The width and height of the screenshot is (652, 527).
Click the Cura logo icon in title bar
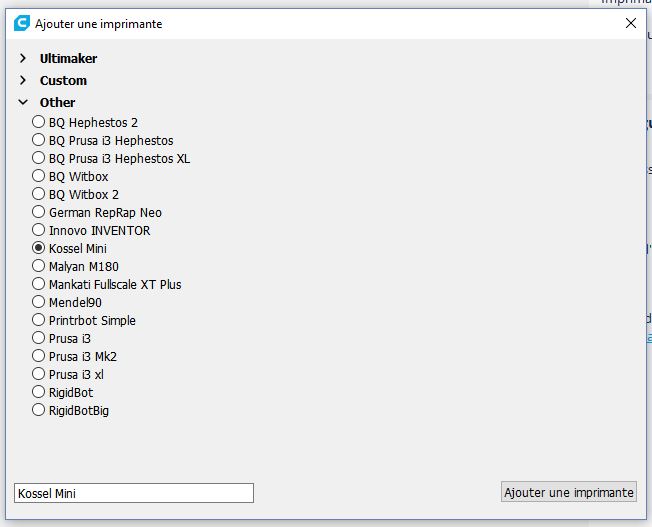[22, 23]
